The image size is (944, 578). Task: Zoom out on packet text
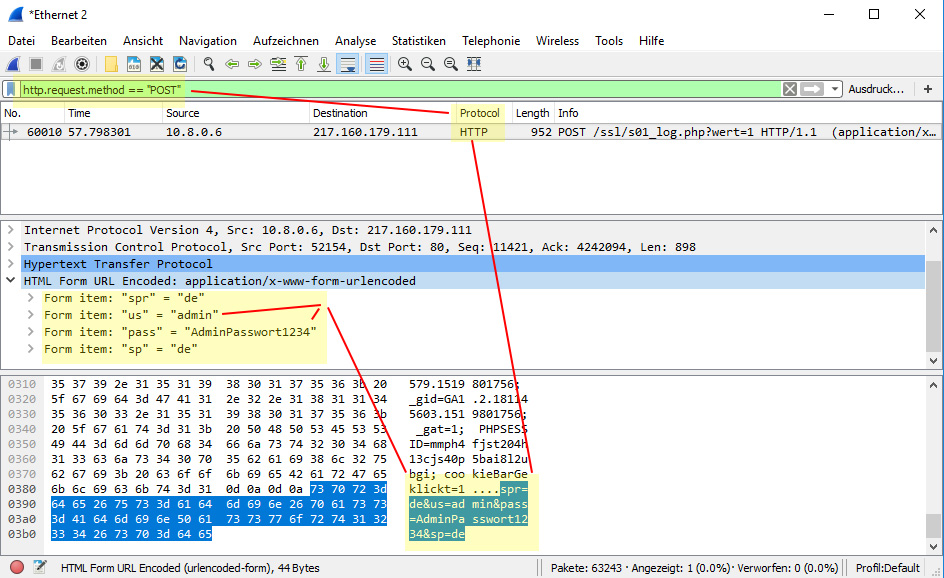click(x=427, y=64)
